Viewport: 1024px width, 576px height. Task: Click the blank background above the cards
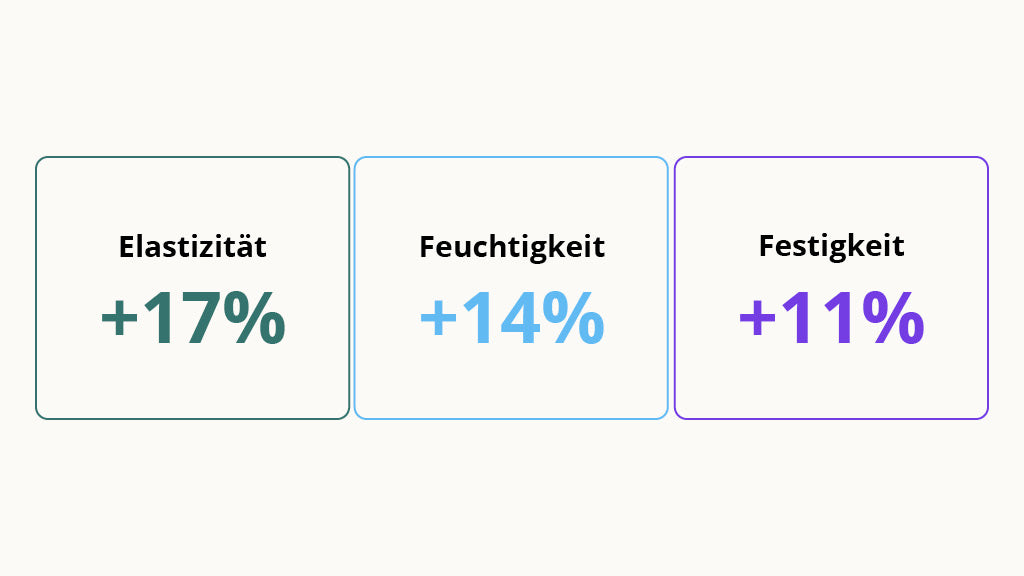(x=512, y=77)
